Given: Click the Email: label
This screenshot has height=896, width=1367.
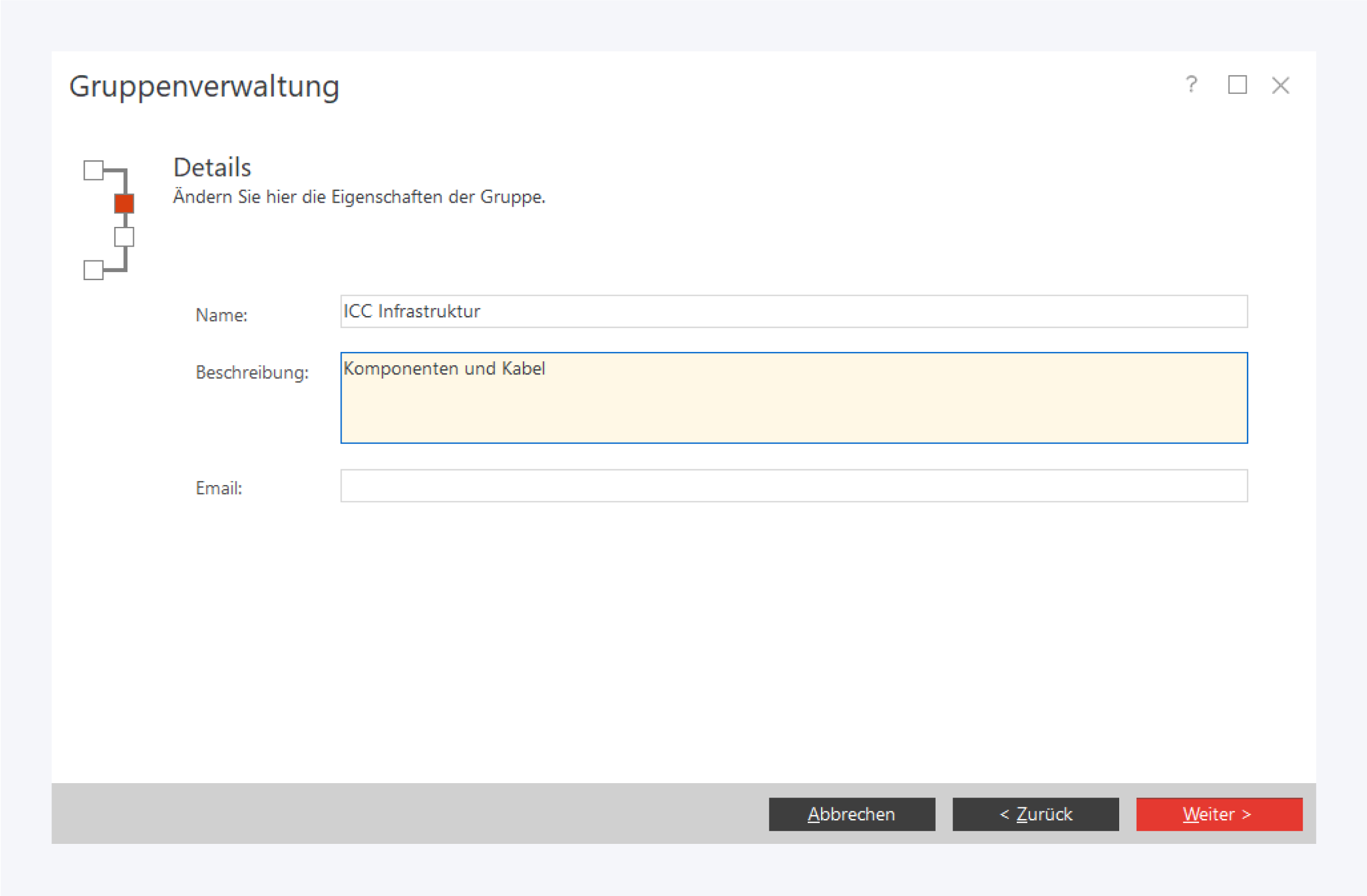Looking at the screenshot, I should click(x=218, y=488).
